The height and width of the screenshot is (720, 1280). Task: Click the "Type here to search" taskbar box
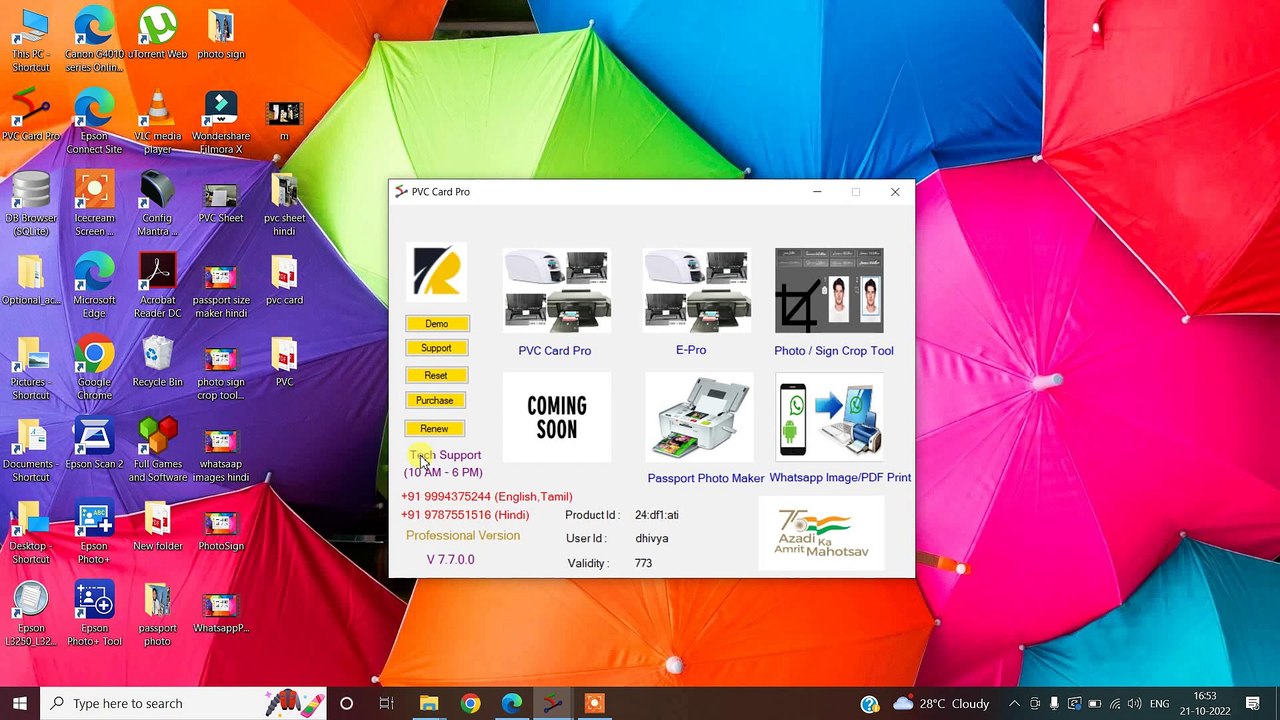[185, 703]
